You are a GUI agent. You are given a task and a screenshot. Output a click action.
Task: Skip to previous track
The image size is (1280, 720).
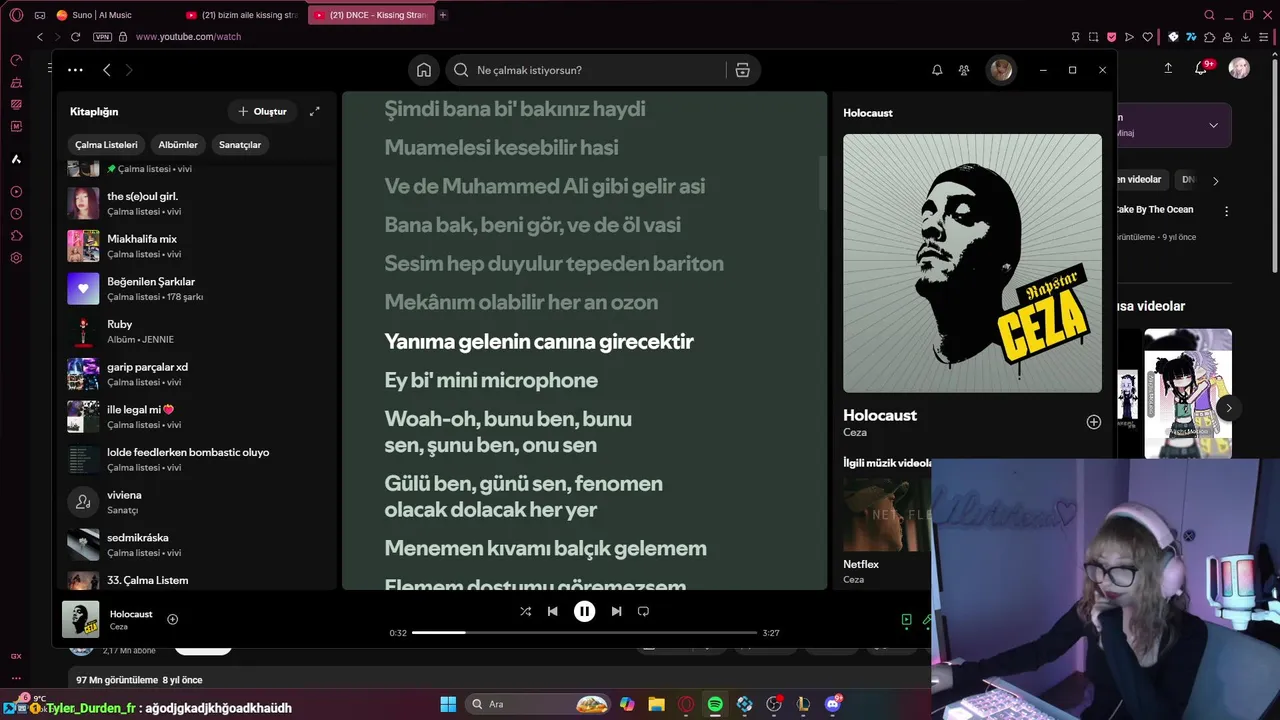tap(552, 611)
